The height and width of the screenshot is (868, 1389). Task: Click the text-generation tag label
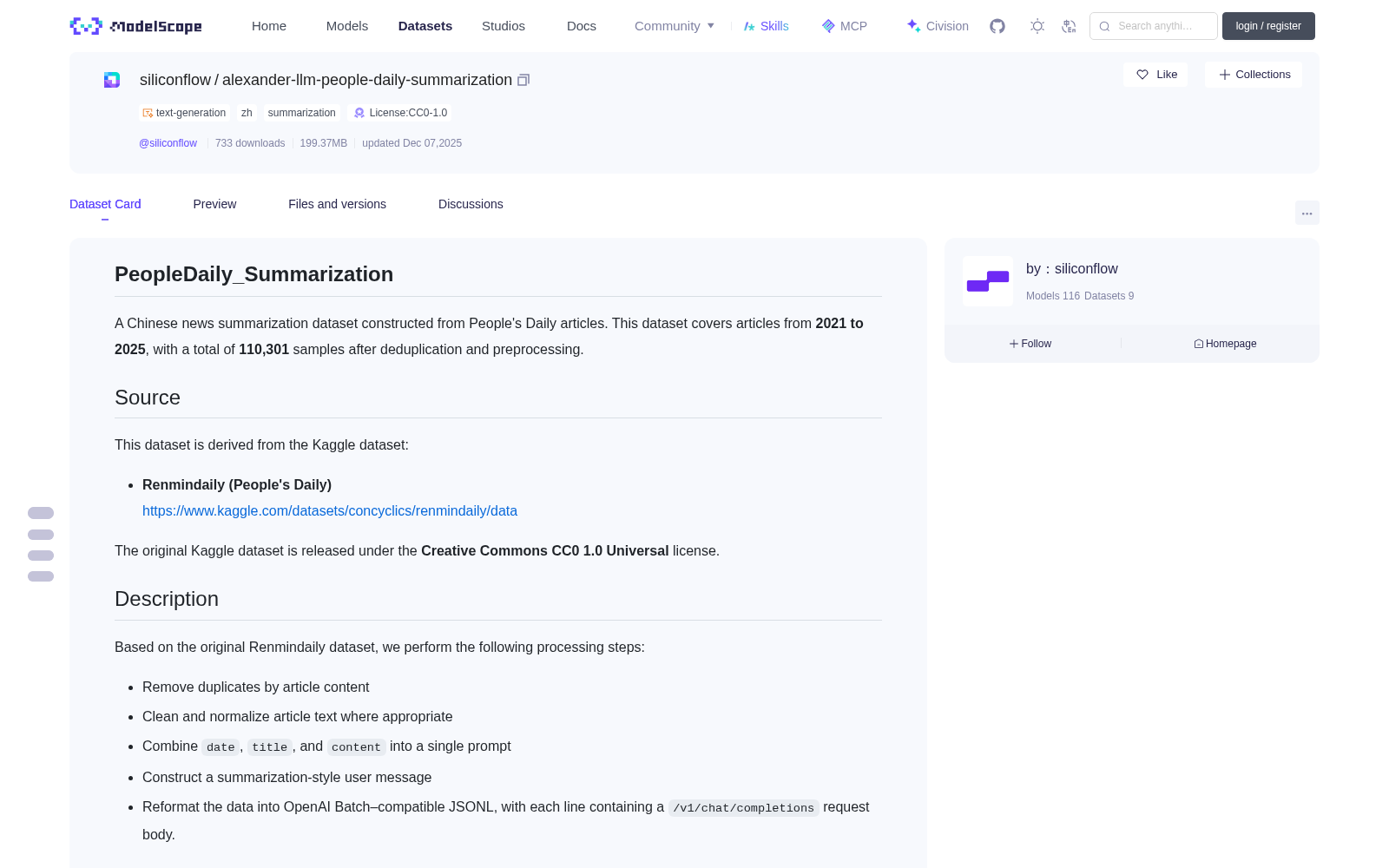pyautogui.click(x=191, y=113)
